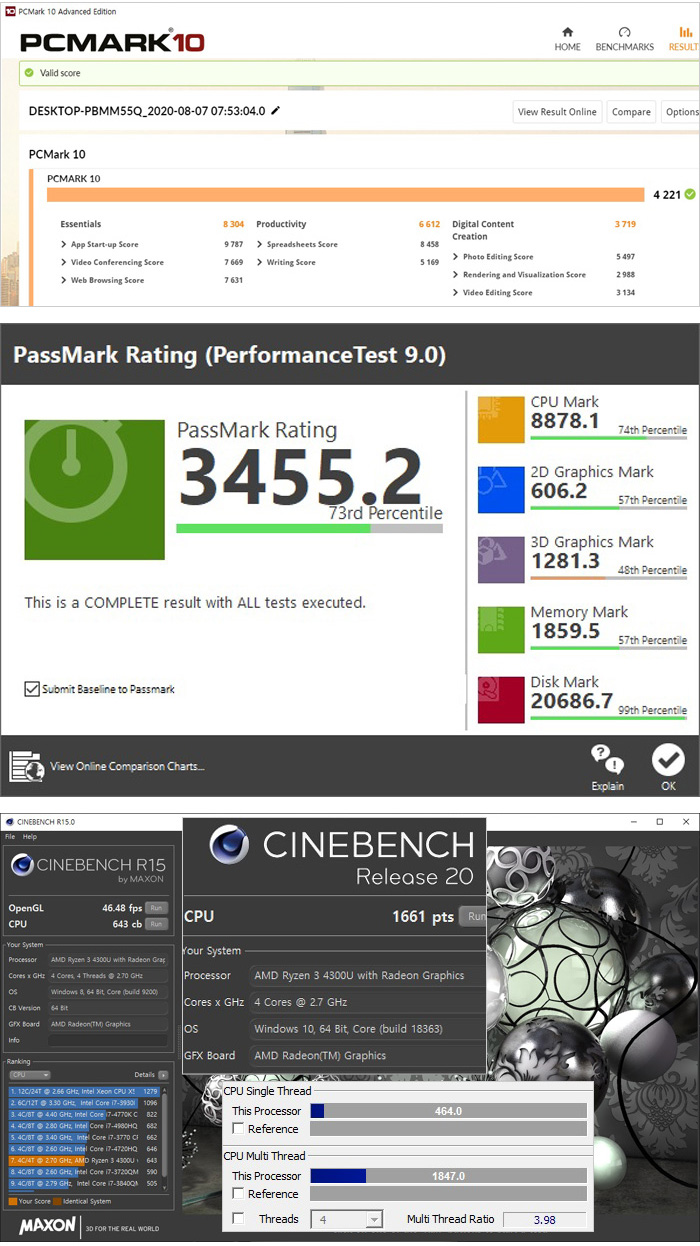
Task: Check the Threads checkbox
Action: [x=238, y=1219]
